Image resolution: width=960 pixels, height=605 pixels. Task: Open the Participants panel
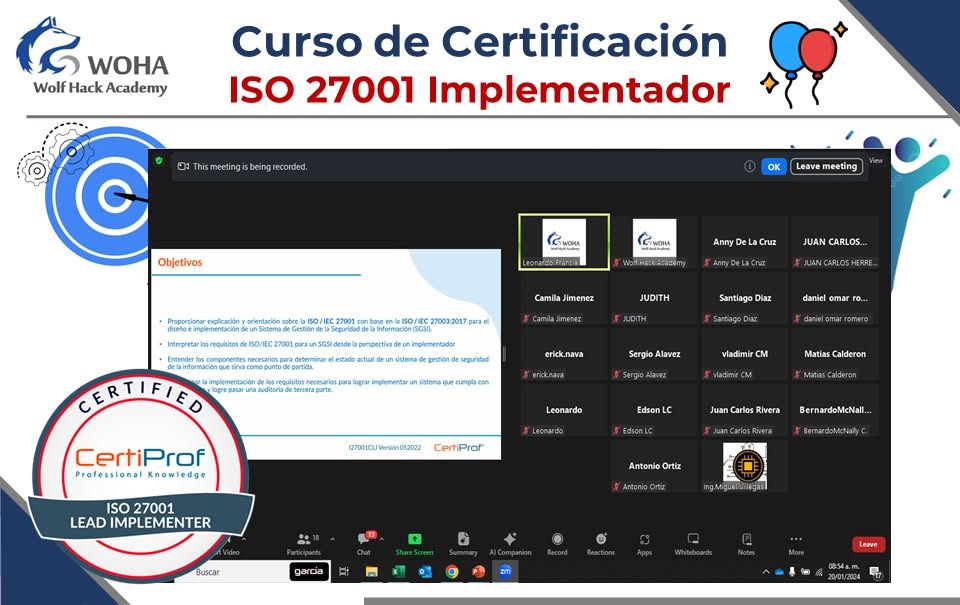304,544
